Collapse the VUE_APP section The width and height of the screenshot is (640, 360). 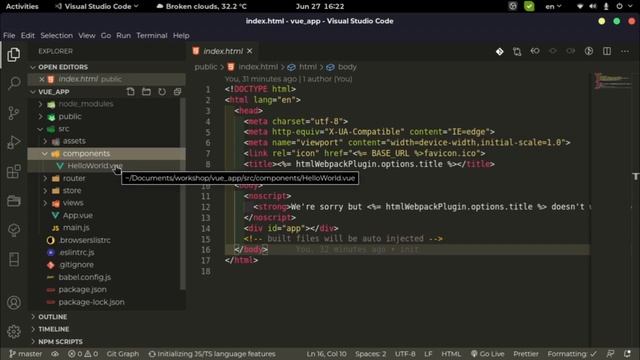53,92
